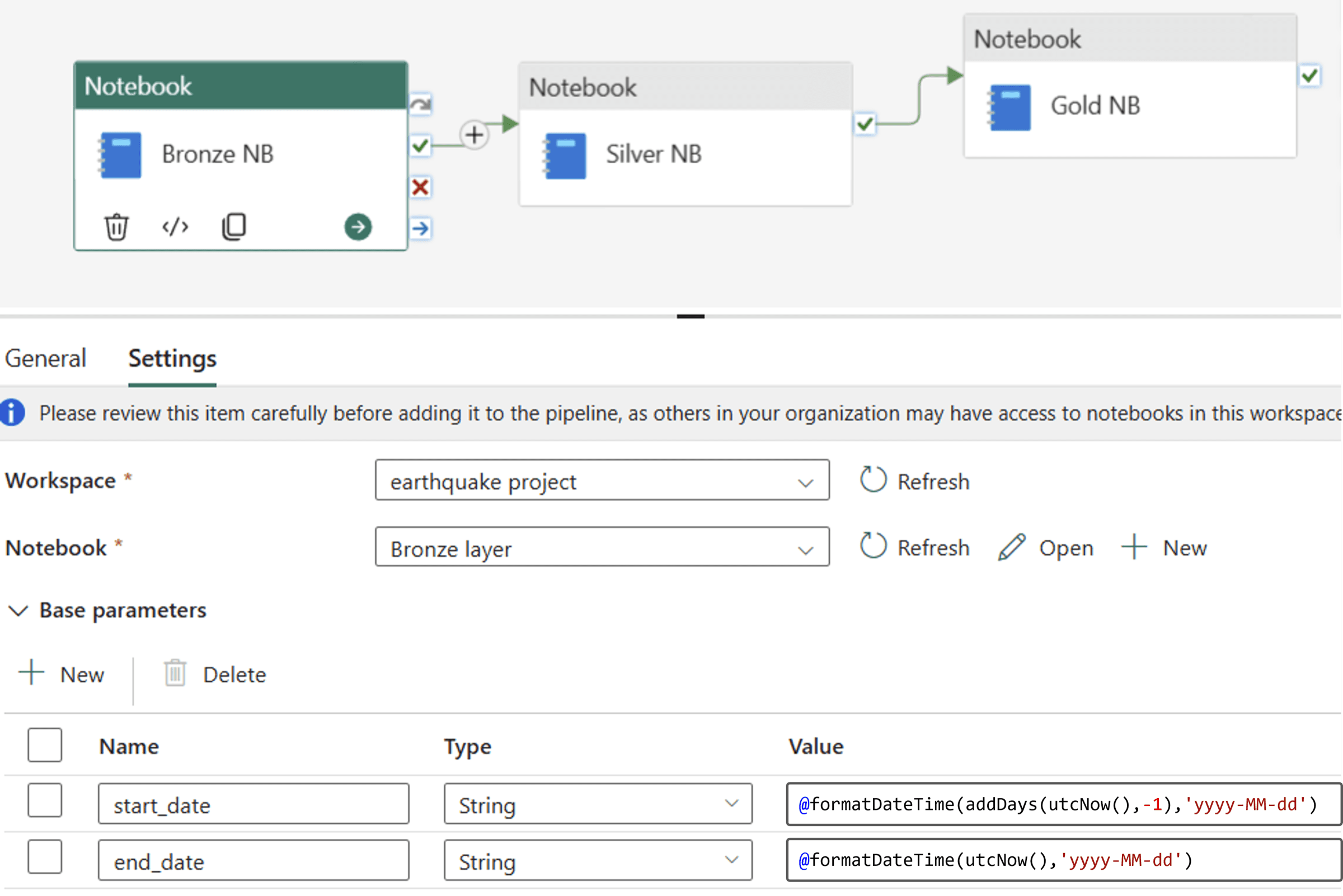Switch to the General tab

point(45,359)
